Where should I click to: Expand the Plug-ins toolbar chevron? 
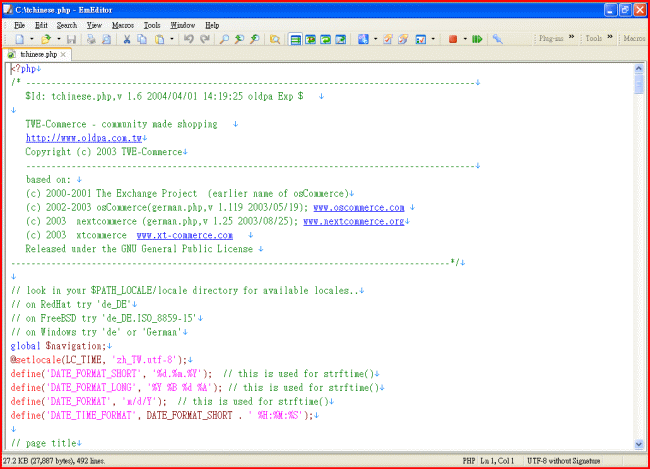click(x=571, y=39)
